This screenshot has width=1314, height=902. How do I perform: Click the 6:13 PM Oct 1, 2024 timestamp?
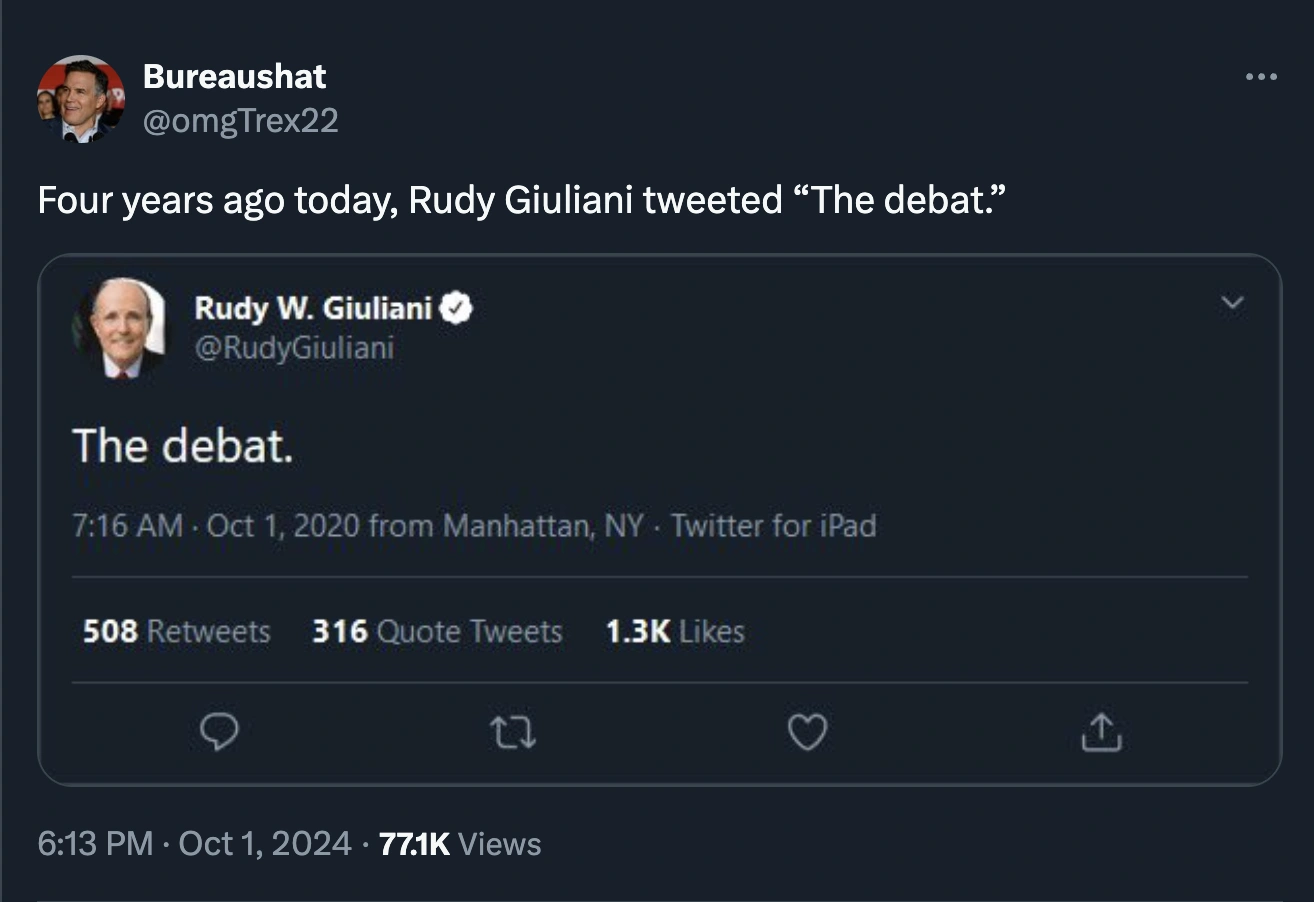[x=195, y=844]
